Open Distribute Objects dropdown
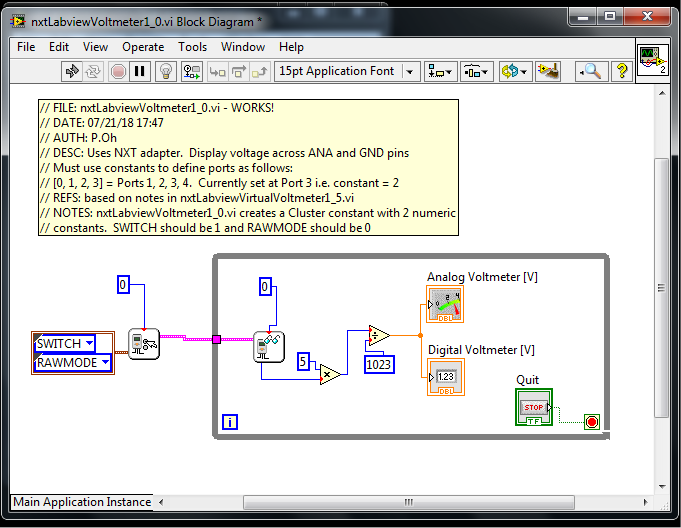681x528 pixels. coord(476,71)
